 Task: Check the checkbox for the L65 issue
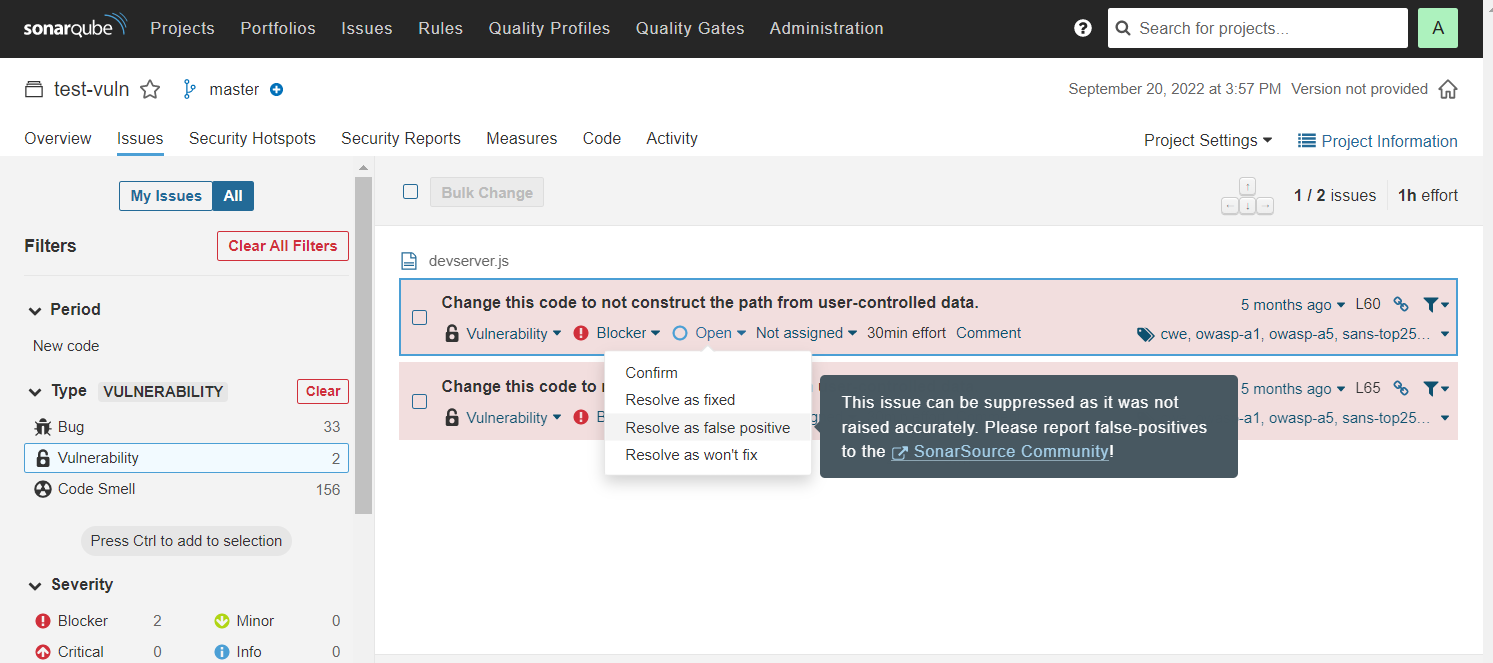click(x=419, y=401)
